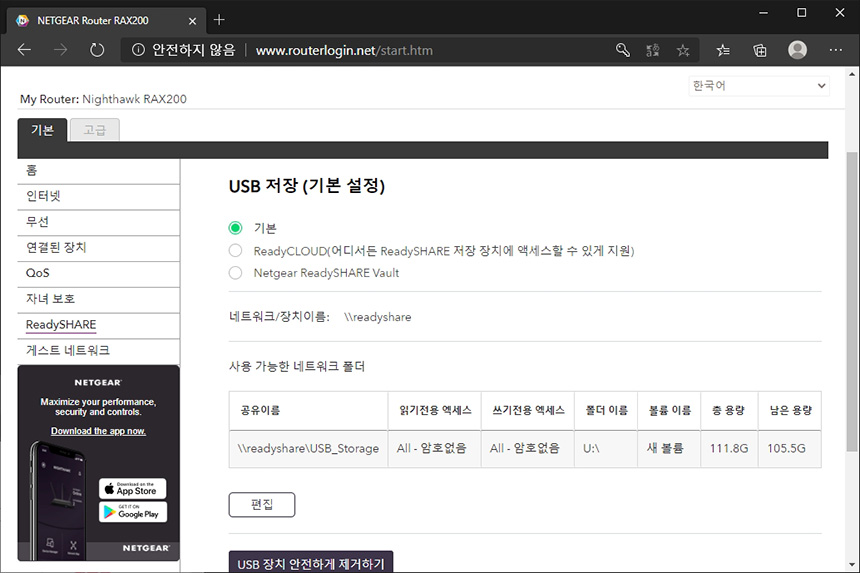Select the 기본 radio option
This screenshot has height=573, width=860.
(x=235, y=228)
